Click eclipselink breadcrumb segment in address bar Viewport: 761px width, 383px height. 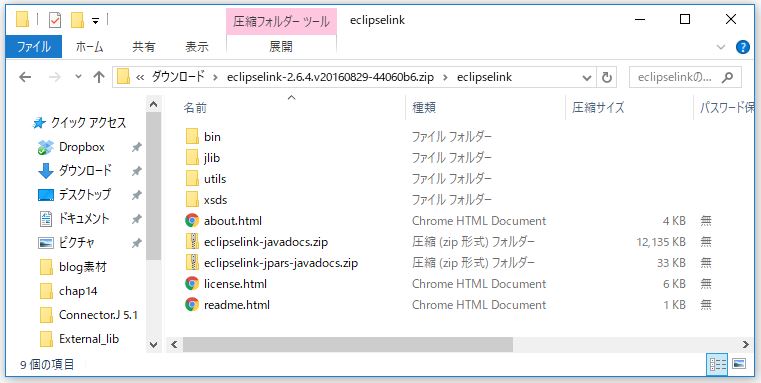pos(484,77)
